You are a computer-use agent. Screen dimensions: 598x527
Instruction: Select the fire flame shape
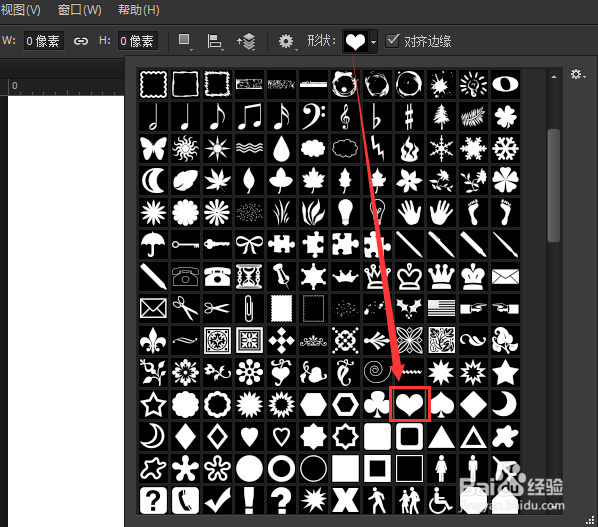point(409,148)
